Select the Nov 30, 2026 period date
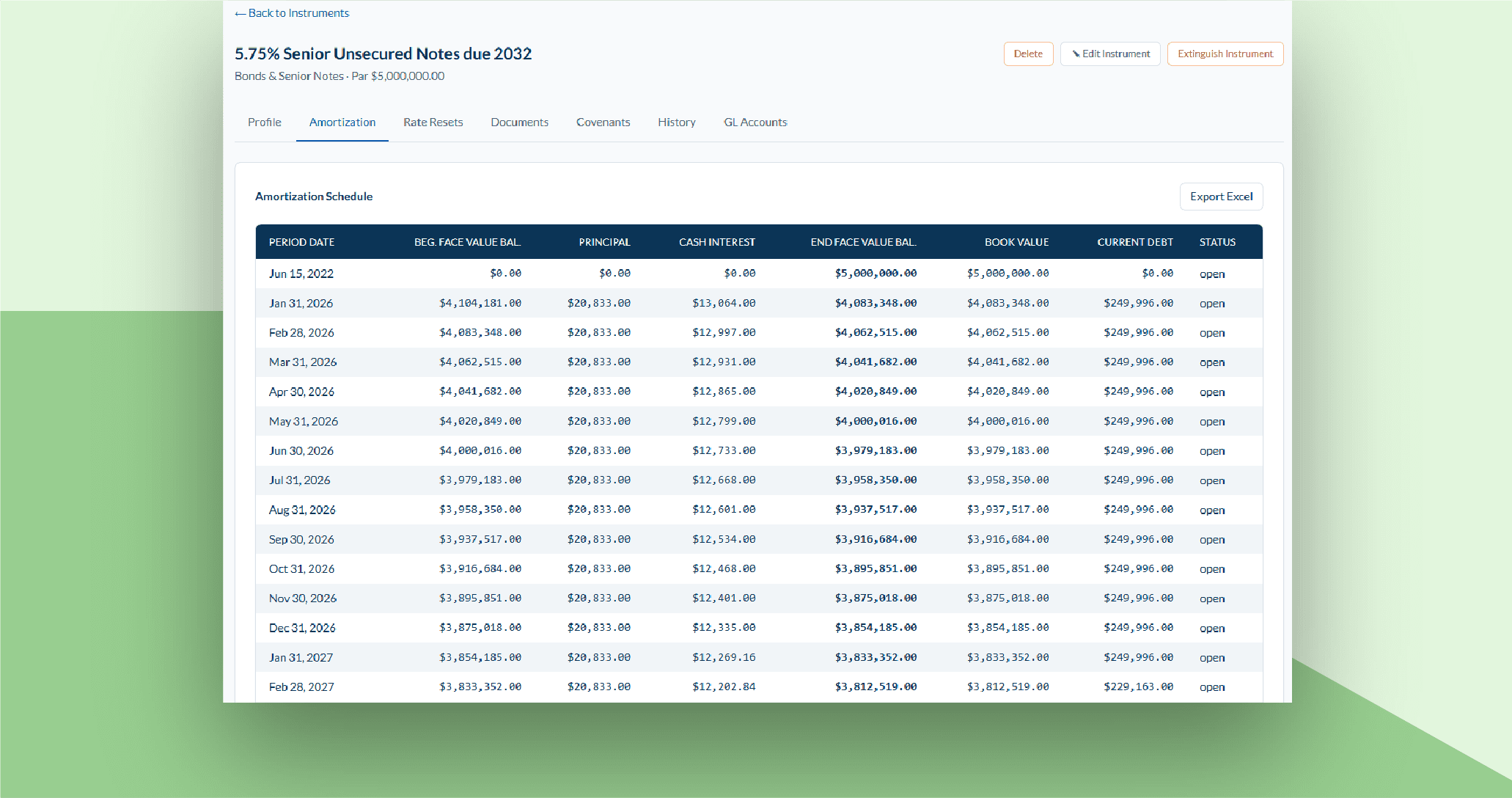1512x798 pixels. [x=303, y=598]
